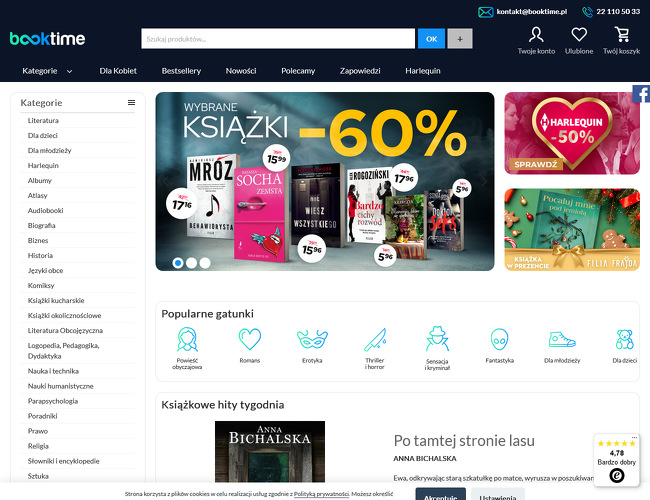This screenshot has height=500, width=650.
Task: Select the Thriller i horror knife icon
Action: pos(375,340)
